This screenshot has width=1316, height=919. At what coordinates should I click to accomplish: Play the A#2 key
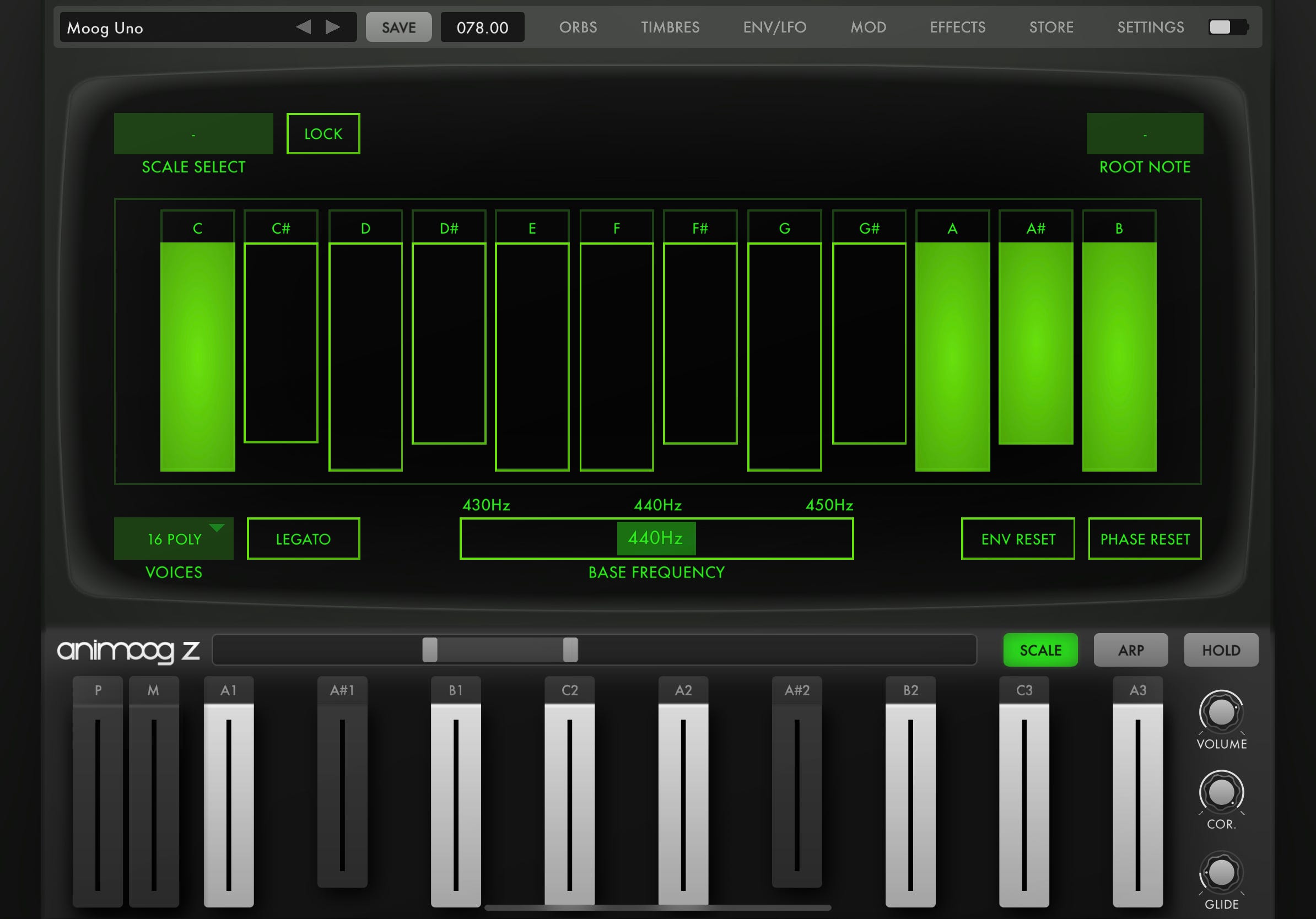[797, 782]
